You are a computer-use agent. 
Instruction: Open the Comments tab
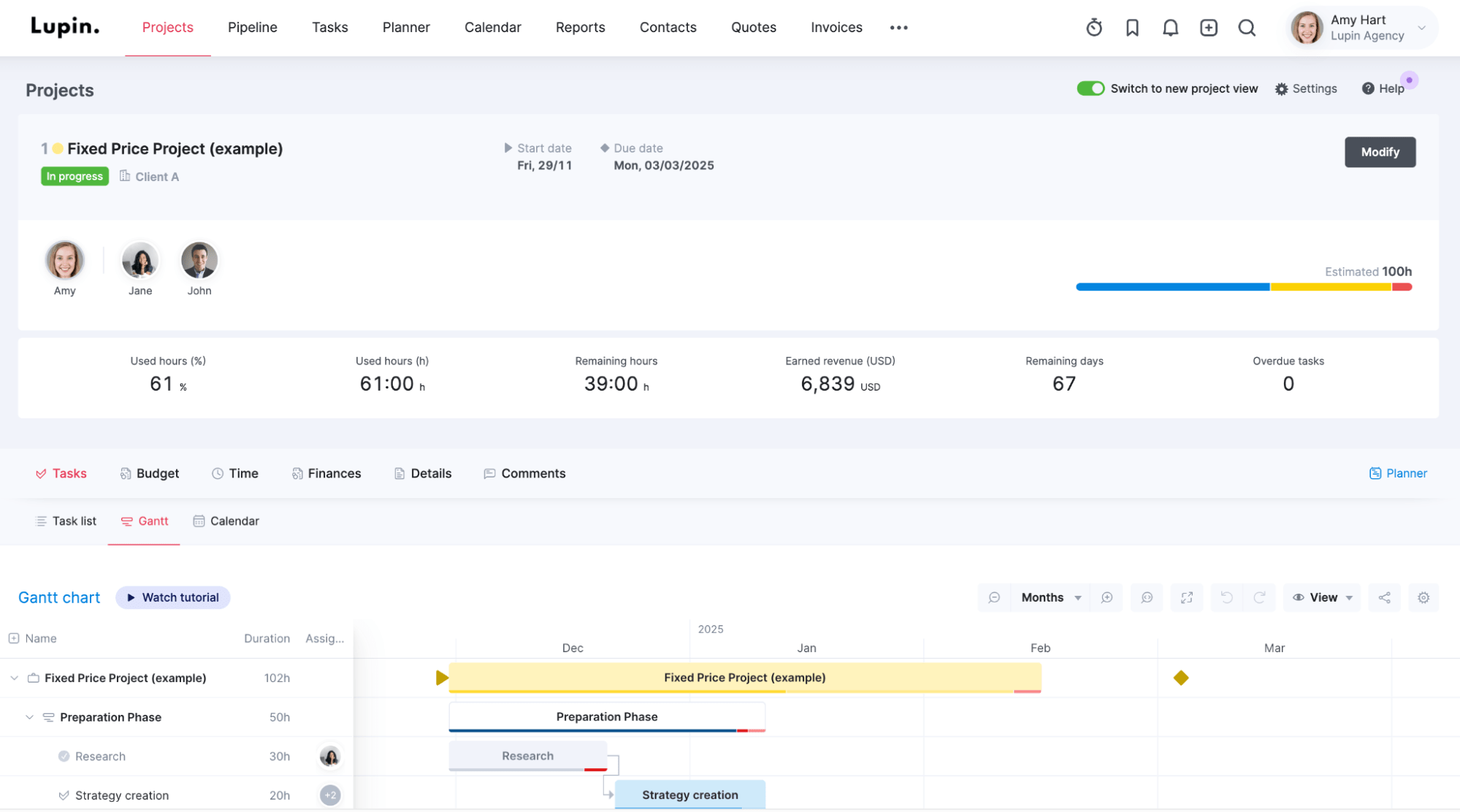coord(524,473)
